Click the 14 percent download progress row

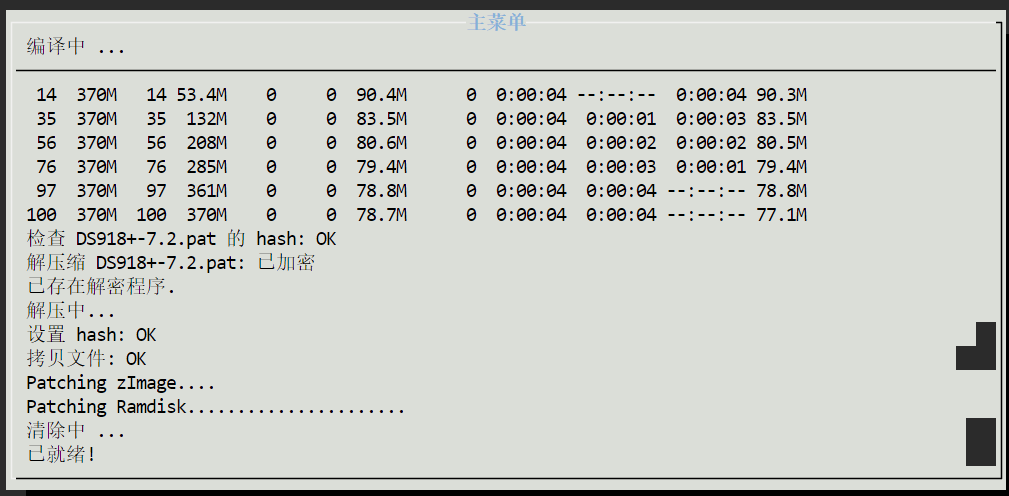416,95
